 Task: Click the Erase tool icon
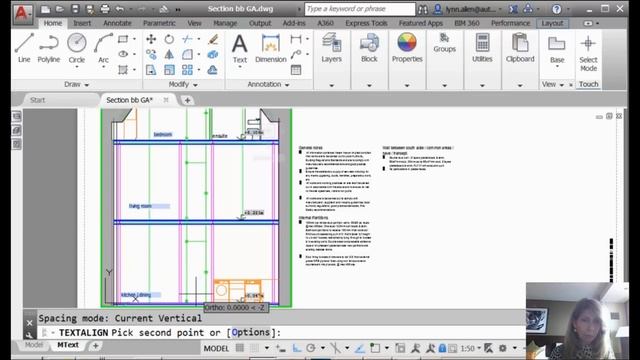tap(213, 39)
